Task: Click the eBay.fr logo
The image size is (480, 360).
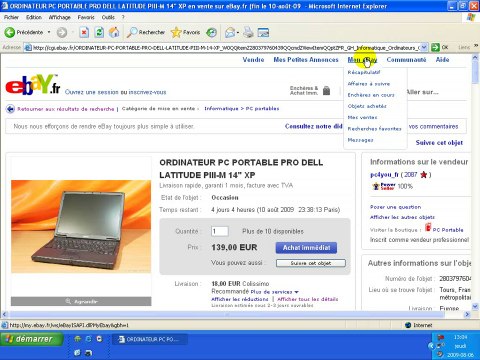Action: [x=33, y=85]
